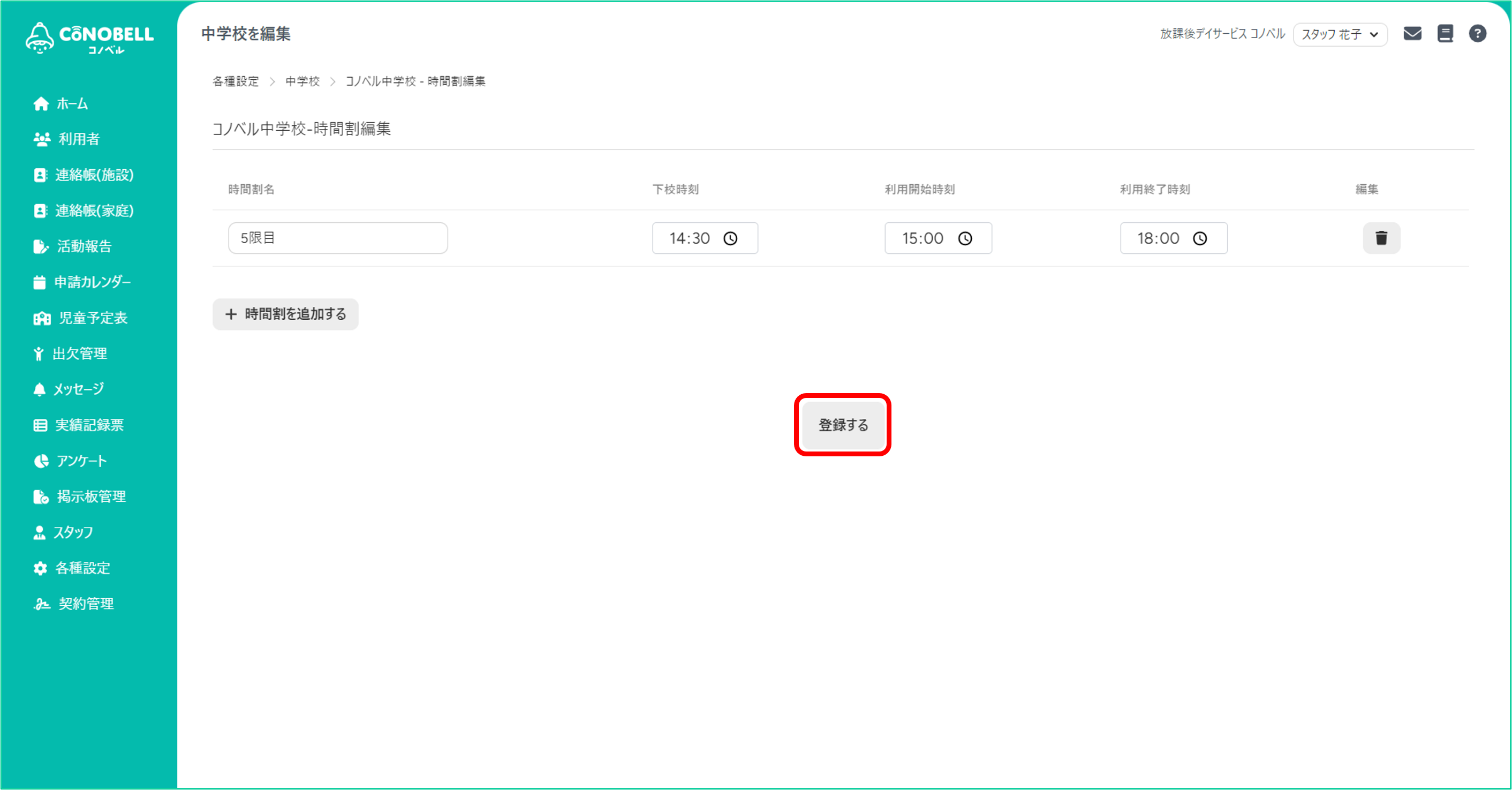Open the mail envelope icon in header

[1412, 34]
